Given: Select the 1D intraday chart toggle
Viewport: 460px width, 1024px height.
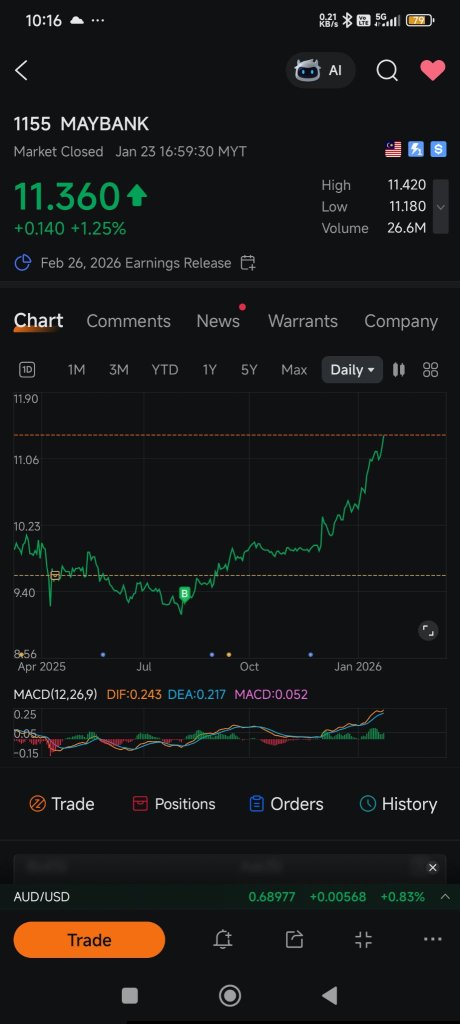Looking at the screenshot, I should (27, 370).
